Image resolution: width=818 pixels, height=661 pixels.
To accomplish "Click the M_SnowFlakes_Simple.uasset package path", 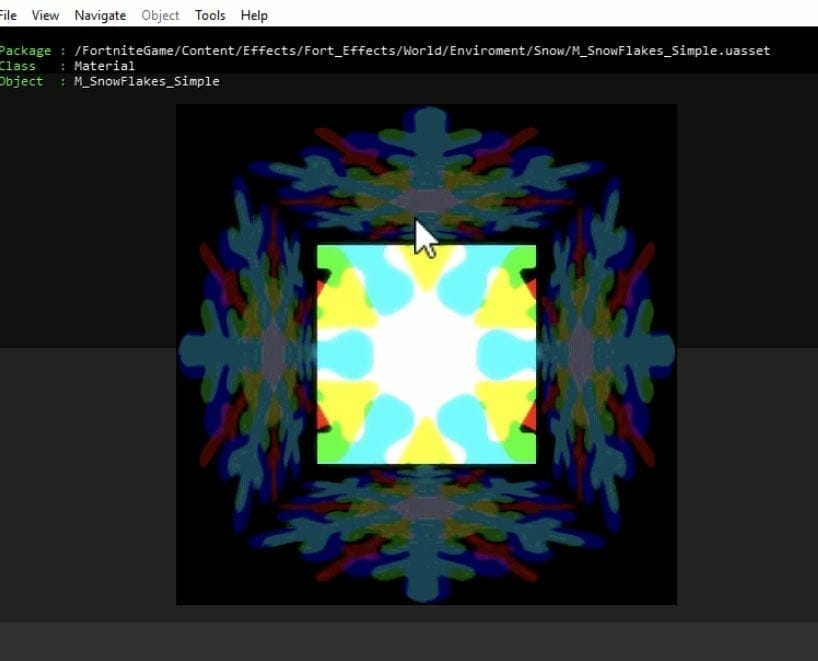I will pyautogui.click(x=422, y=51).
